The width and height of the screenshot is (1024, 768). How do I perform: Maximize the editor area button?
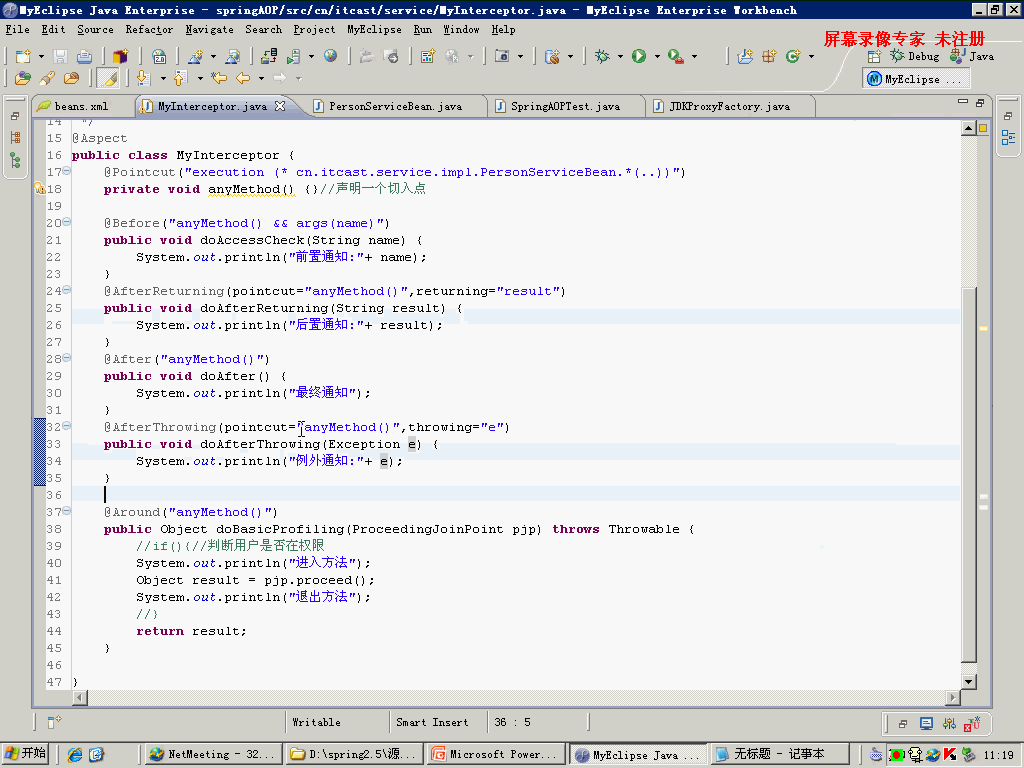pos(980,103)
